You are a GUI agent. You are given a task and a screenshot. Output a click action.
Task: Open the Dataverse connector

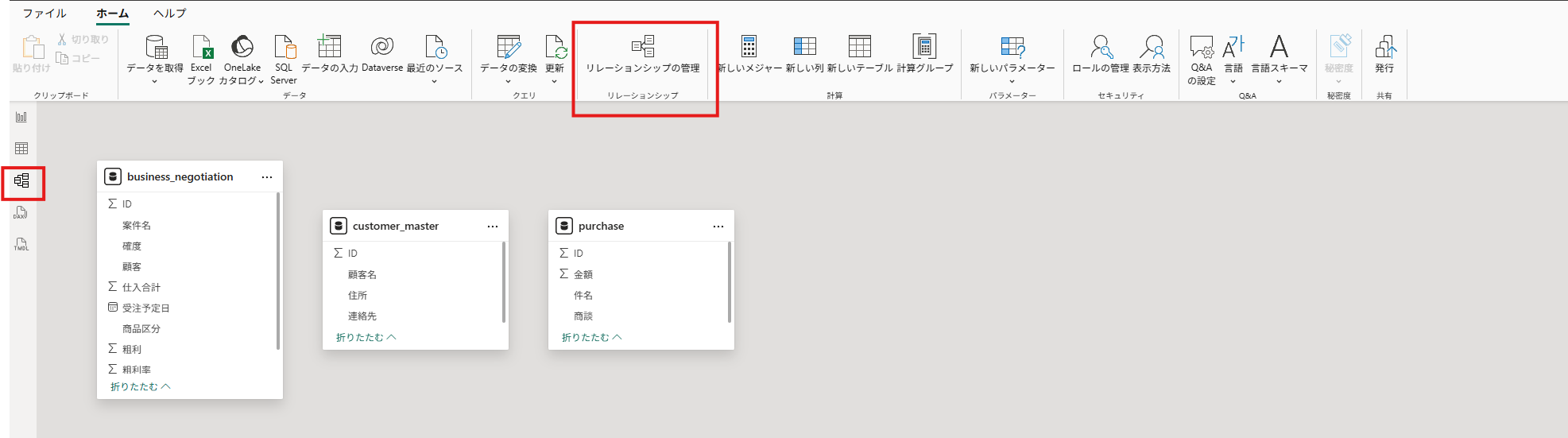[382, 54]
